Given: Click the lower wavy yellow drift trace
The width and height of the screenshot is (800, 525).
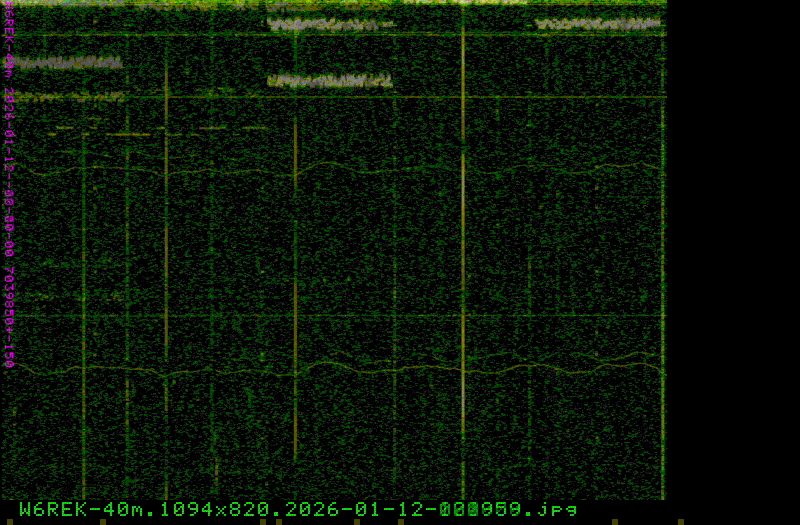Looking at the screenshot, I should pyautogui.click(x=400, y=368).
